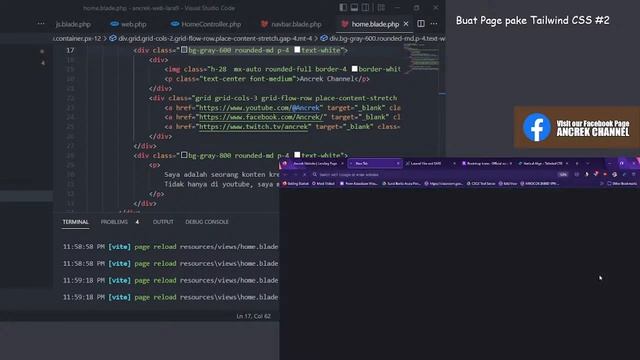Open OUTPUT panel tab

pos(163,222)
